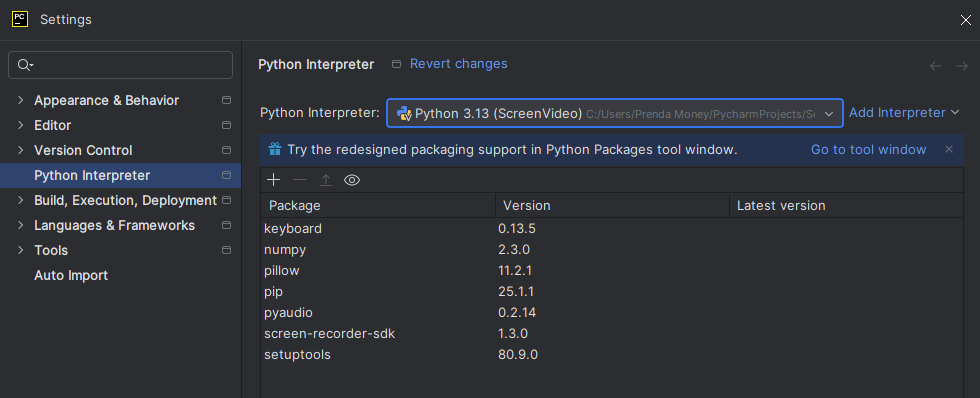Click the Latest version column header
Screen dimensions: 980x398
pyautogui.click(x=846, y=205)
